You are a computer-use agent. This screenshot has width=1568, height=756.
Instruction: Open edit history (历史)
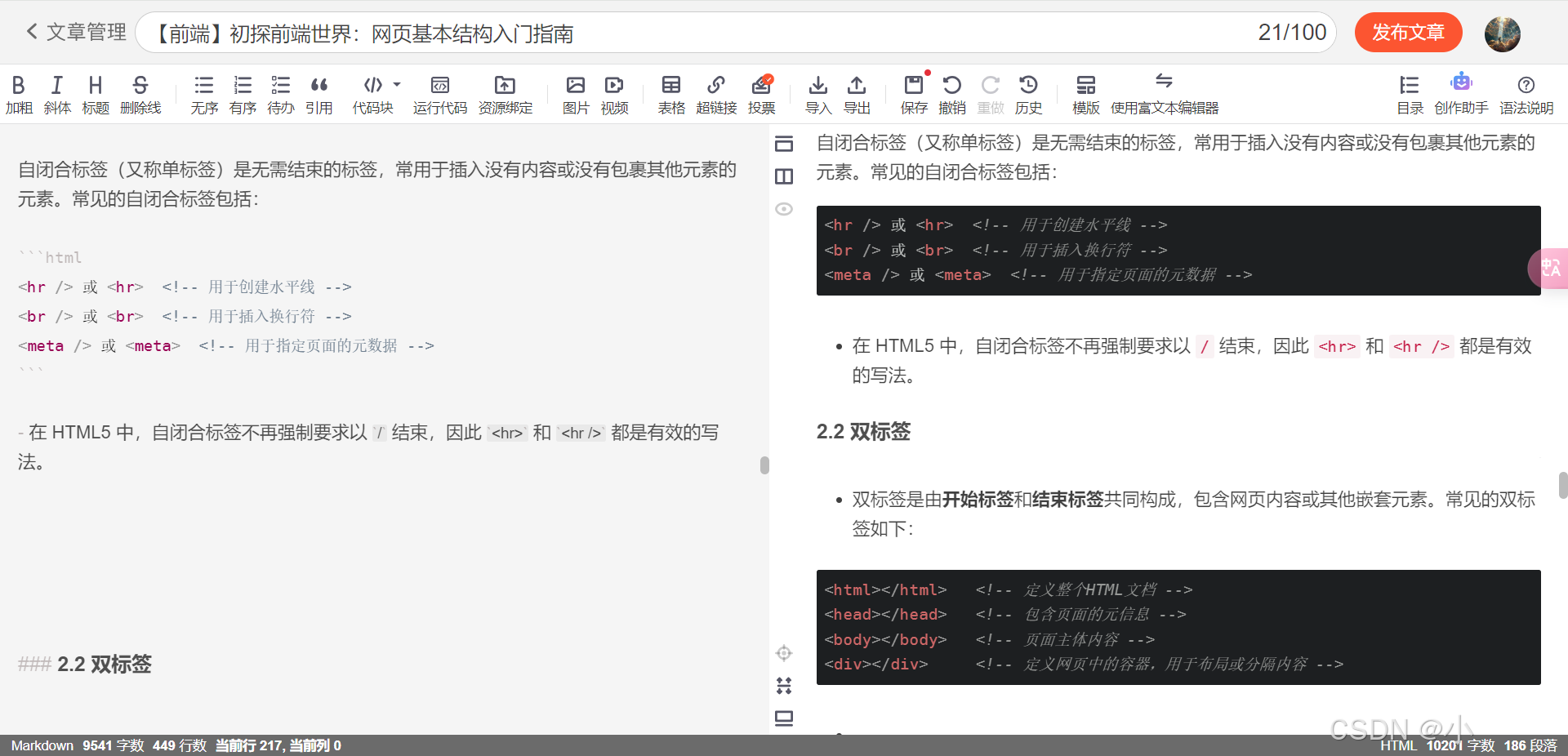(1029, 95)
